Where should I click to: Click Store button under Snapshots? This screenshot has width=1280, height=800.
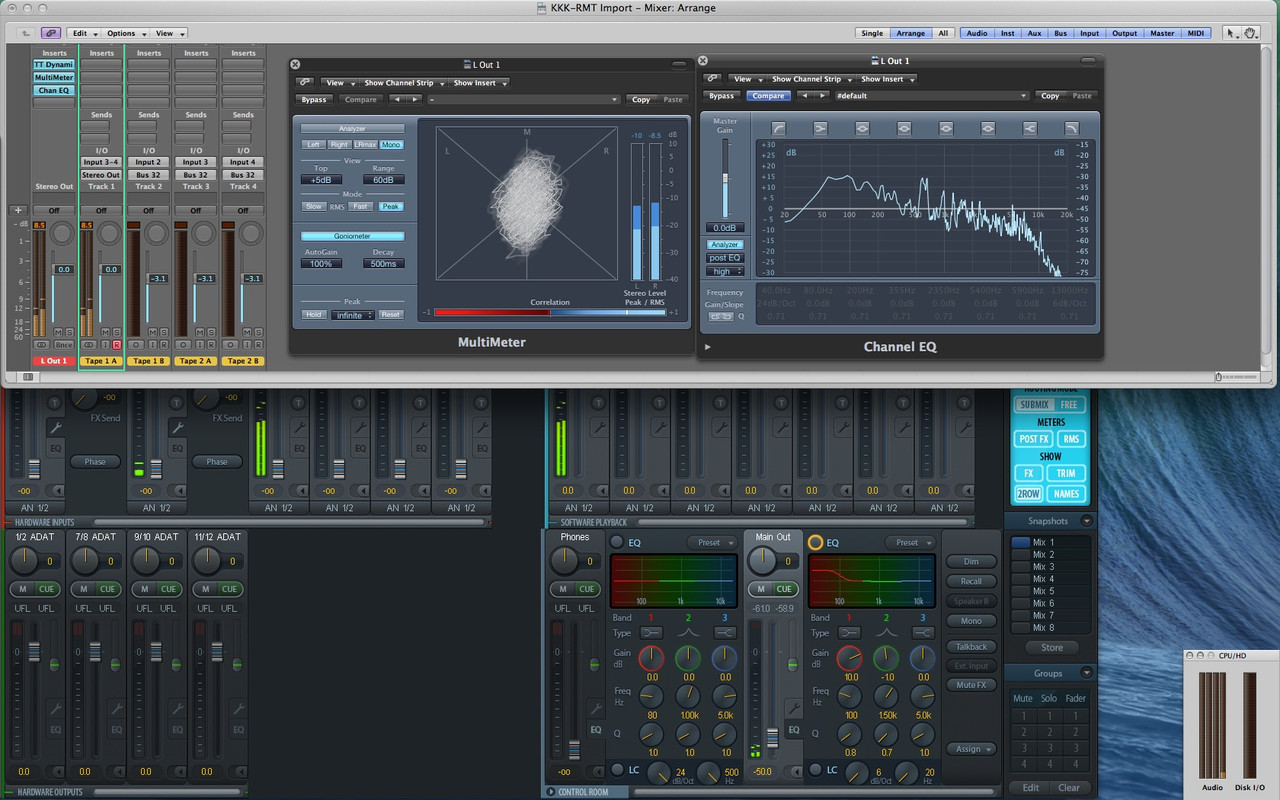(1052, 648)
